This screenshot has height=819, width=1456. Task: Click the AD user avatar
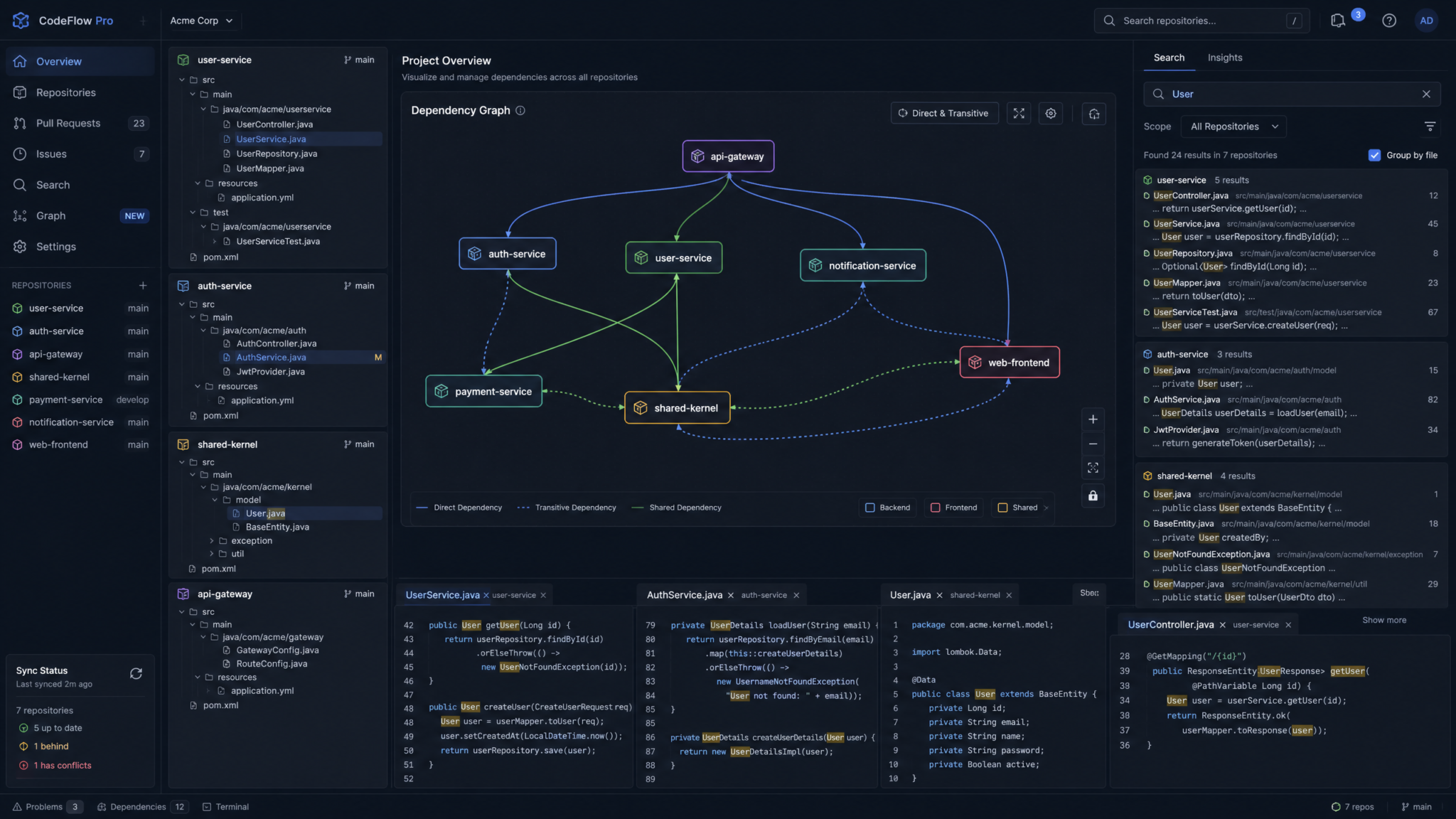tap(1426, 21)
